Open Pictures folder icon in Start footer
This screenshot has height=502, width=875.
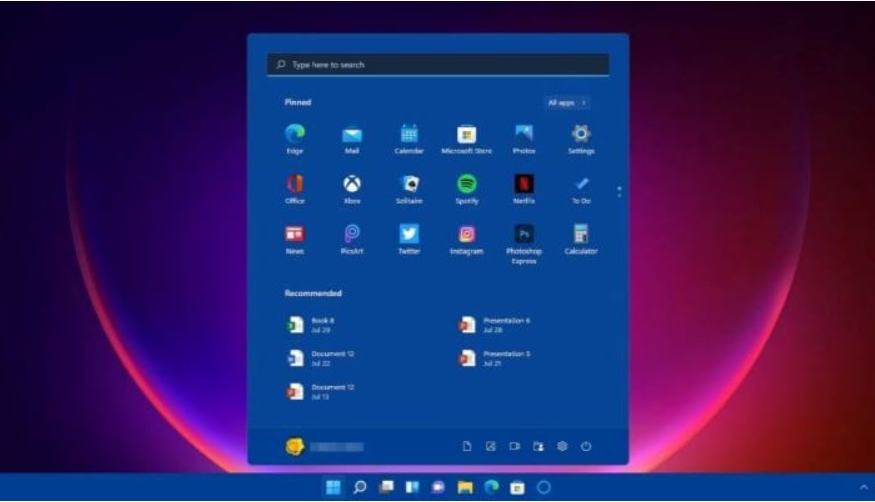pyautogui.click(x=491, y=446)
